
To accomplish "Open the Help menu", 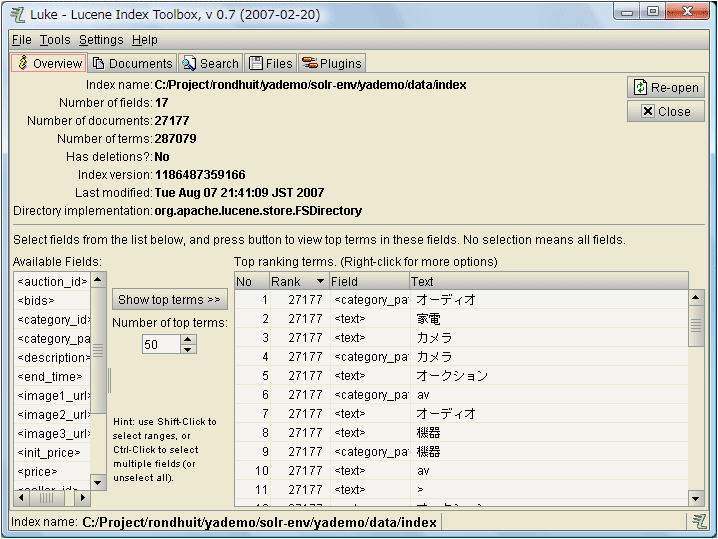I will coord(145,40).
